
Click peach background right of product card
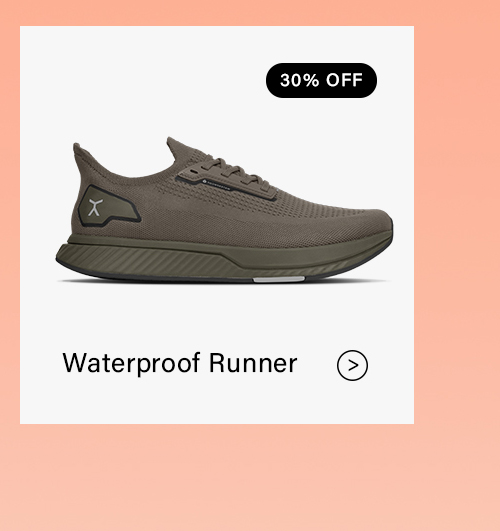[457, 224]
